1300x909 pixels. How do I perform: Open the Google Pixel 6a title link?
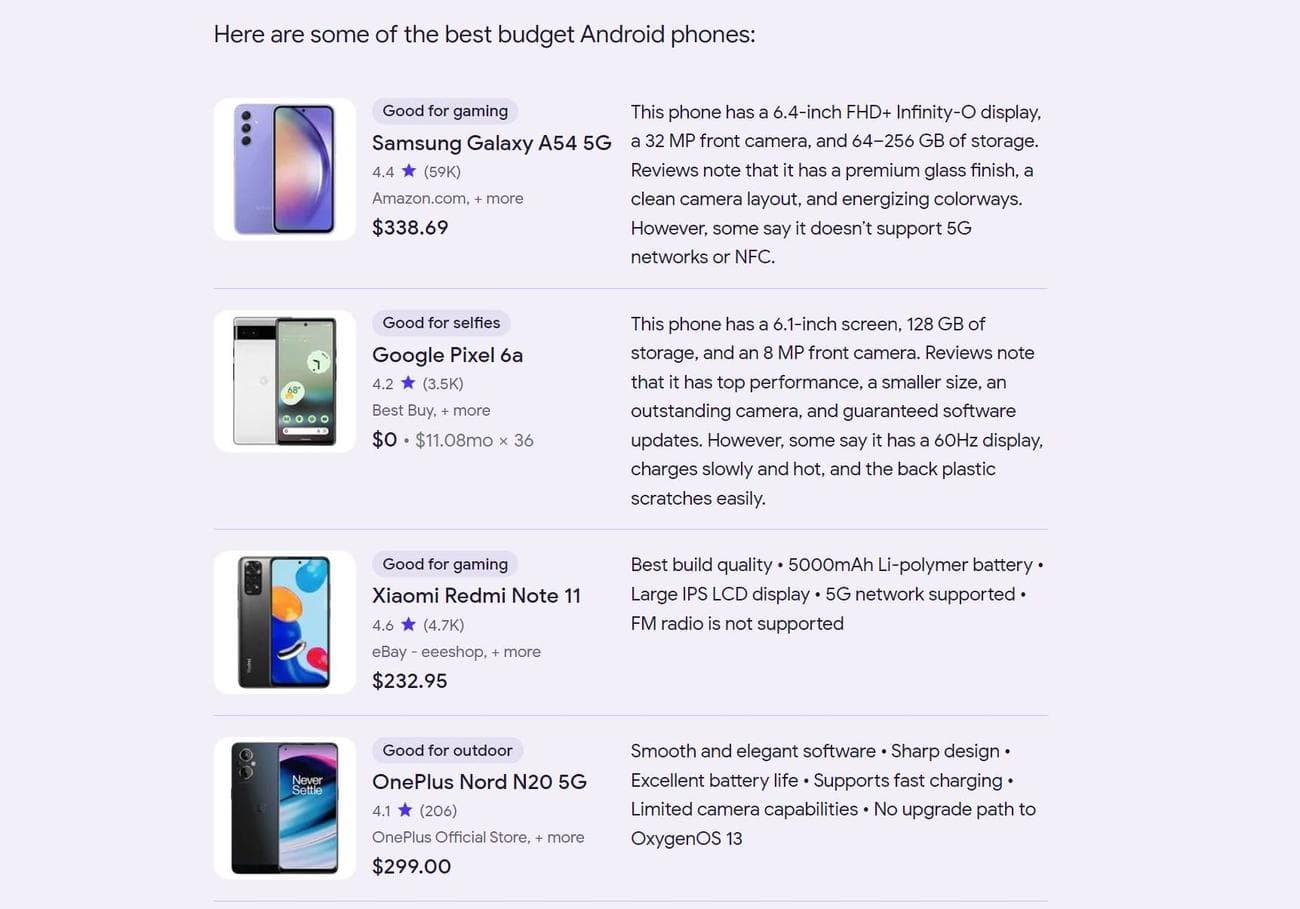pyautogui.click(x=447, y=355)
